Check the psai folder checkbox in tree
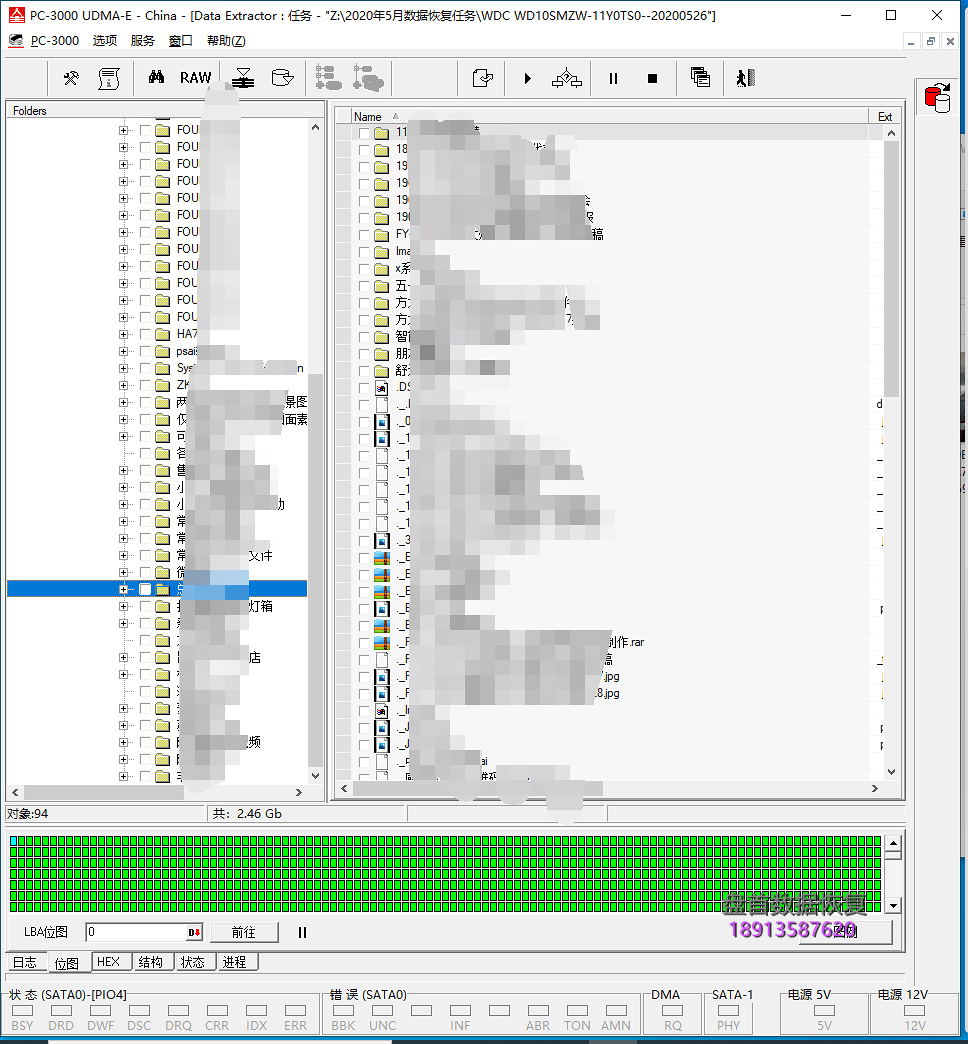Image resolution: width=968 pixels, height=1044 pixels. 145,351
